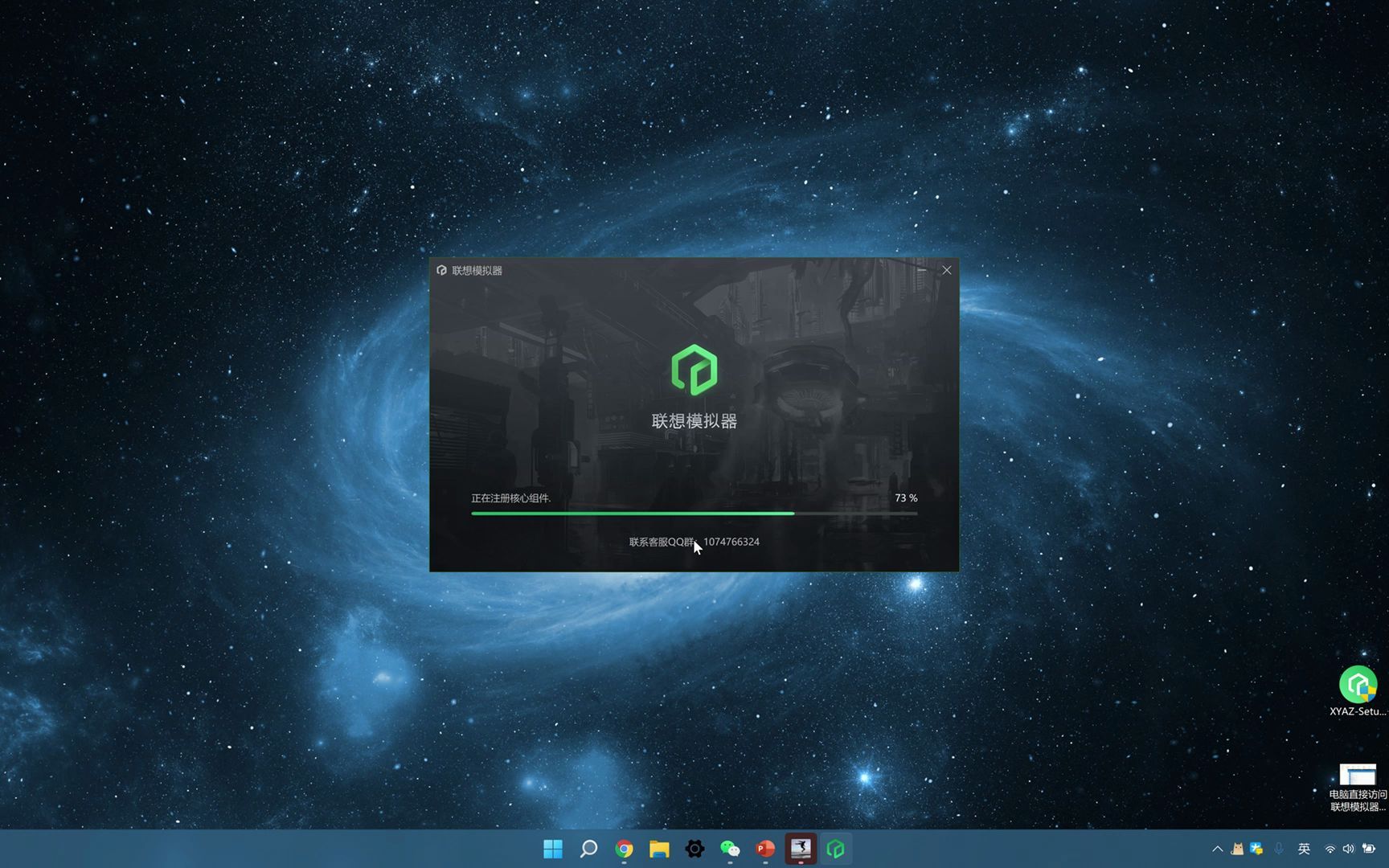
Task: Click the installer title bar logo icon
Action: (441, 270)
